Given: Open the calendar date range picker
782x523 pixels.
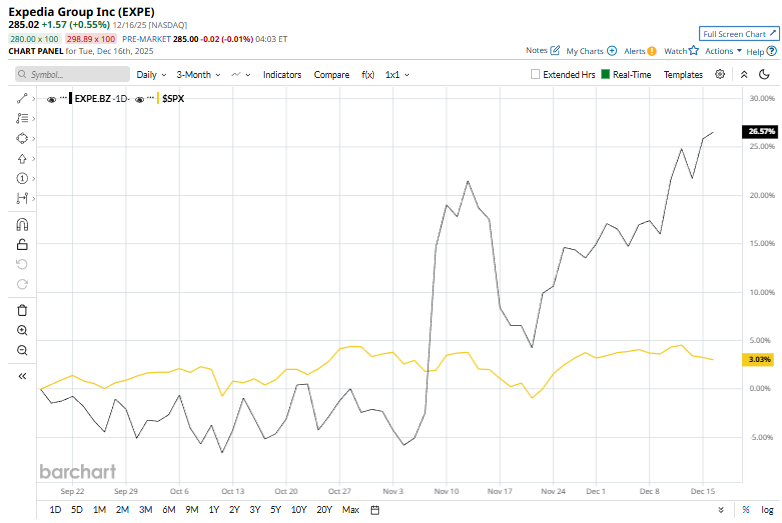Looking at the screenshot, I should 375,510.
